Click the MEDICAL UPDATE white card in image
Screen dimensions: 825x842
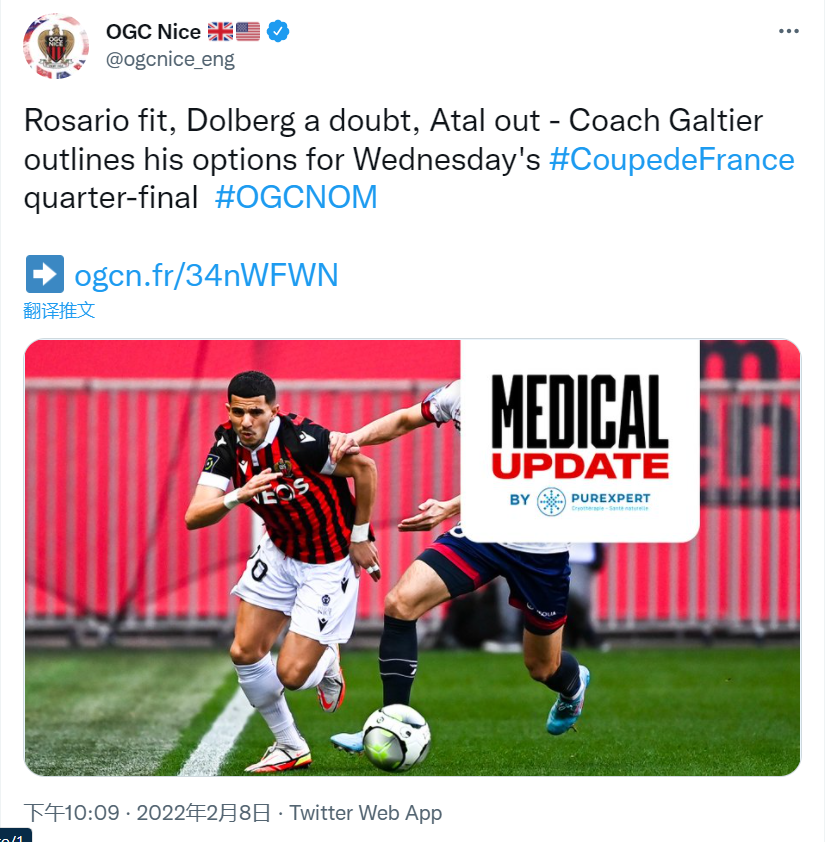coord(580,441)
